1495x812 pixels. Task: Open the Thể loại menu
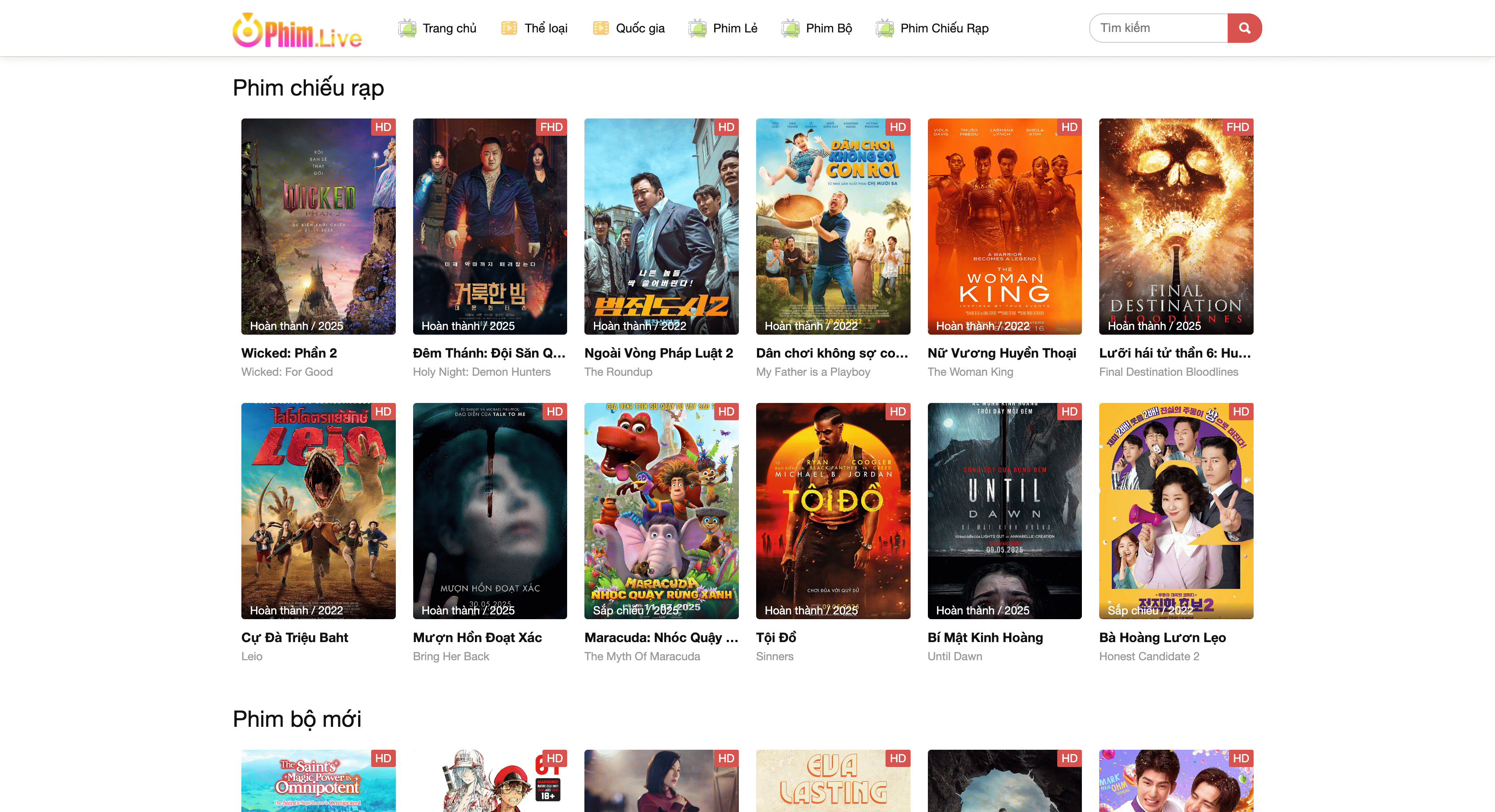pyautogui.click(x=545, y=28)
